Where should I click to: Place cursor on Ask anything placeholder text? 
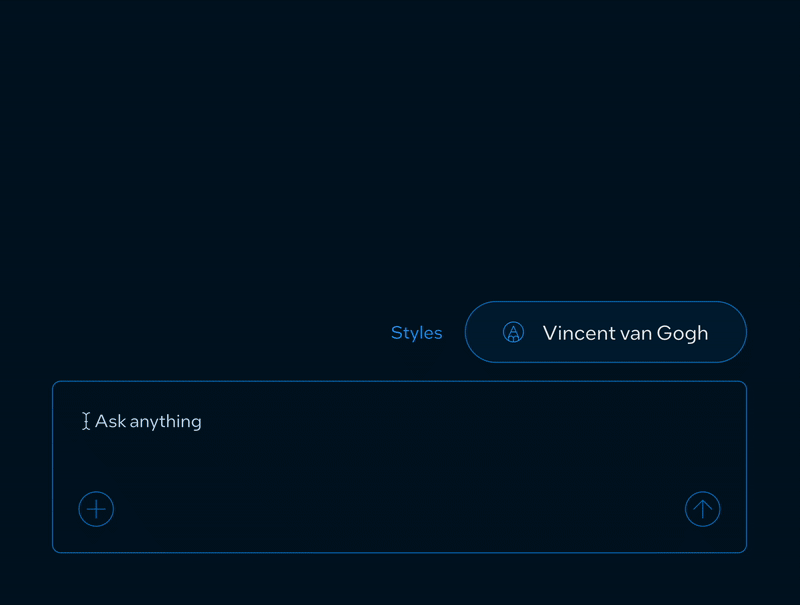(x=148, y=422)
